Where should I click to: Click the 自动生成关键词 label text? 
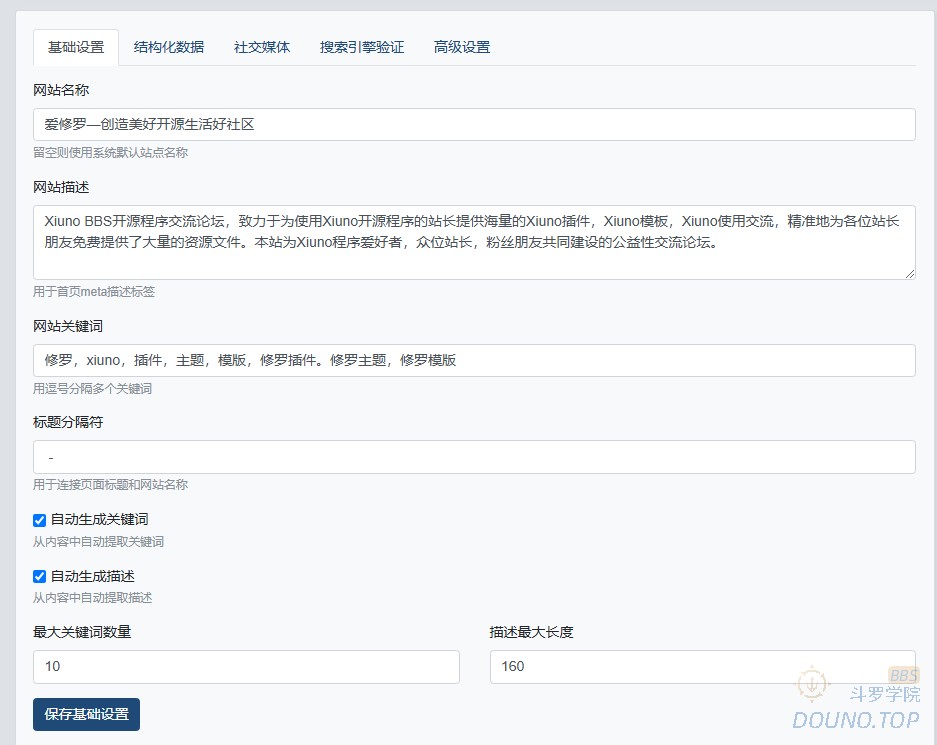[x=99, y=520]
